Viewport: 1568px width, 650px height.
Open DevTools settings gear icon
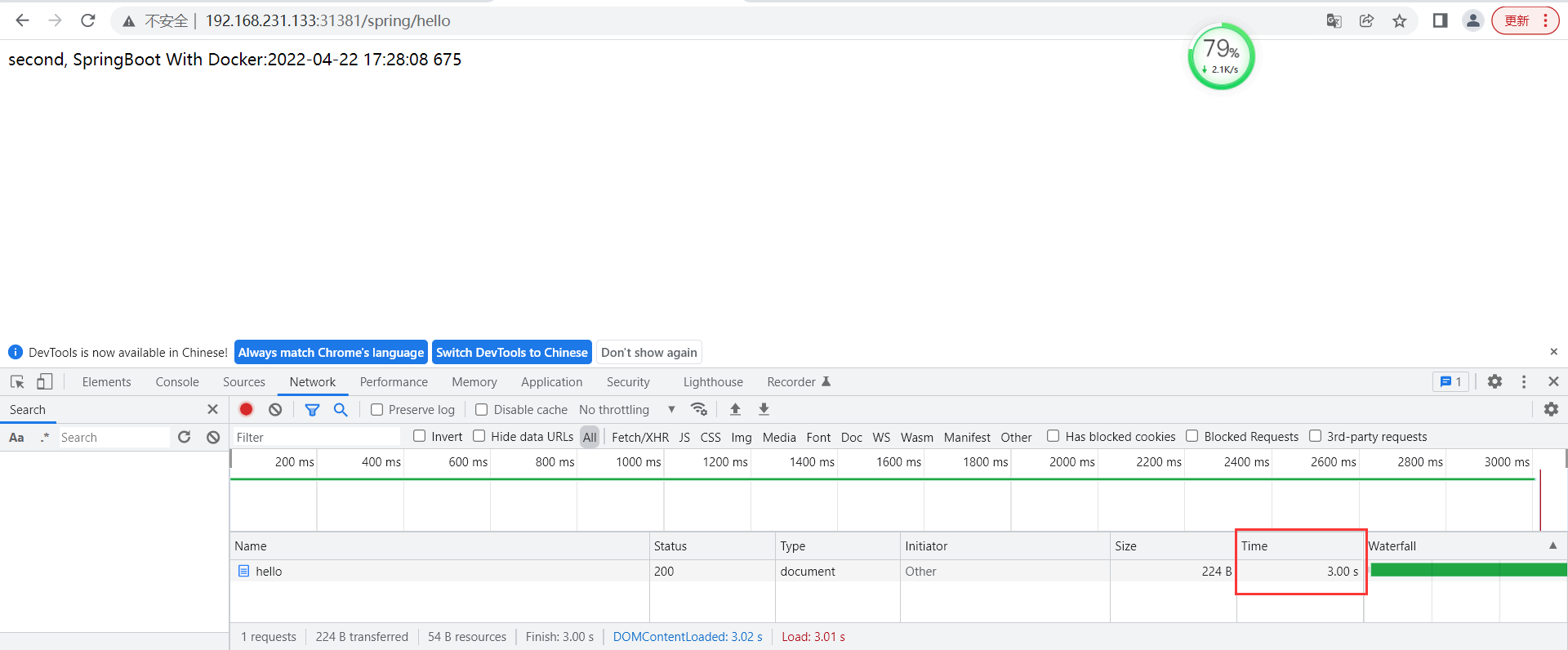(x=1494, y=381)
